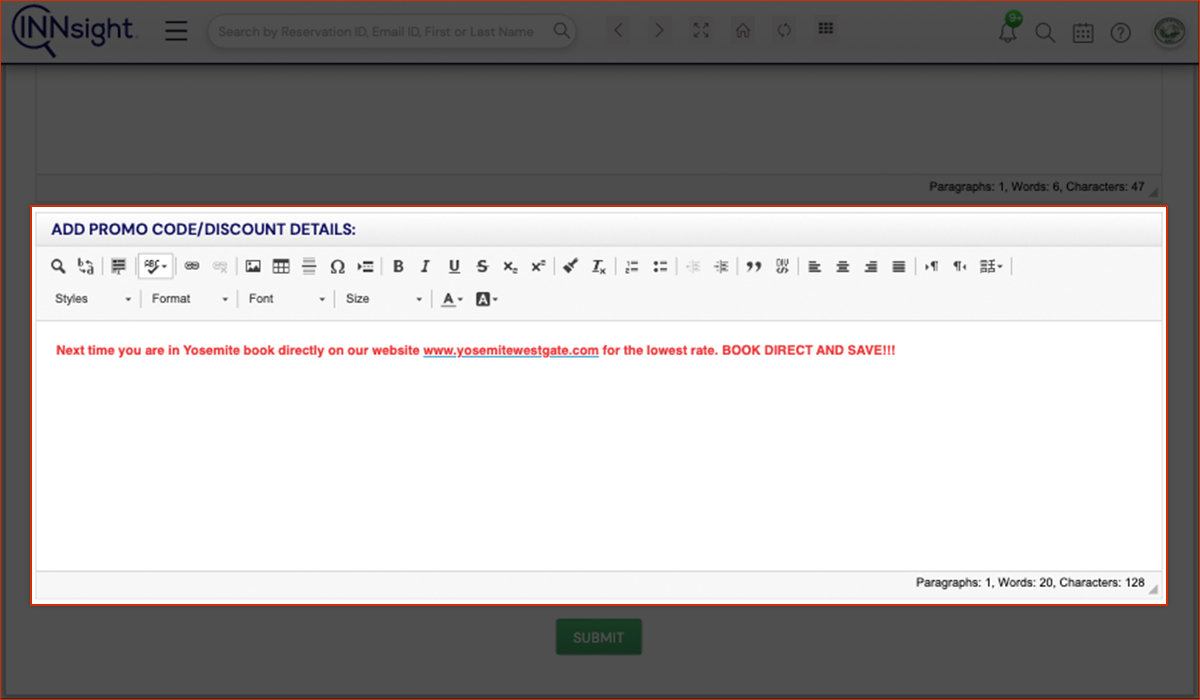Image resolution: width=1200 pixels, height=700 pixels.
Task: Toggle subscript formatting
Action: (x=510, y=266)
